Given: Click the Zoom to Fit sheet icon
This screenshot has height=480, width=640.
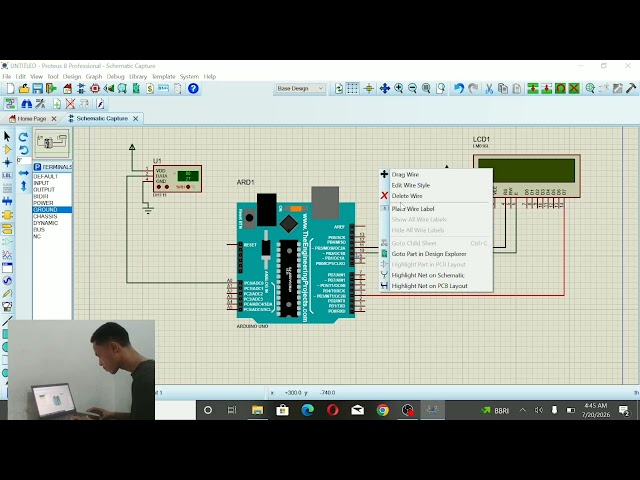Looking at the screenshot, I should click(426, 89).
